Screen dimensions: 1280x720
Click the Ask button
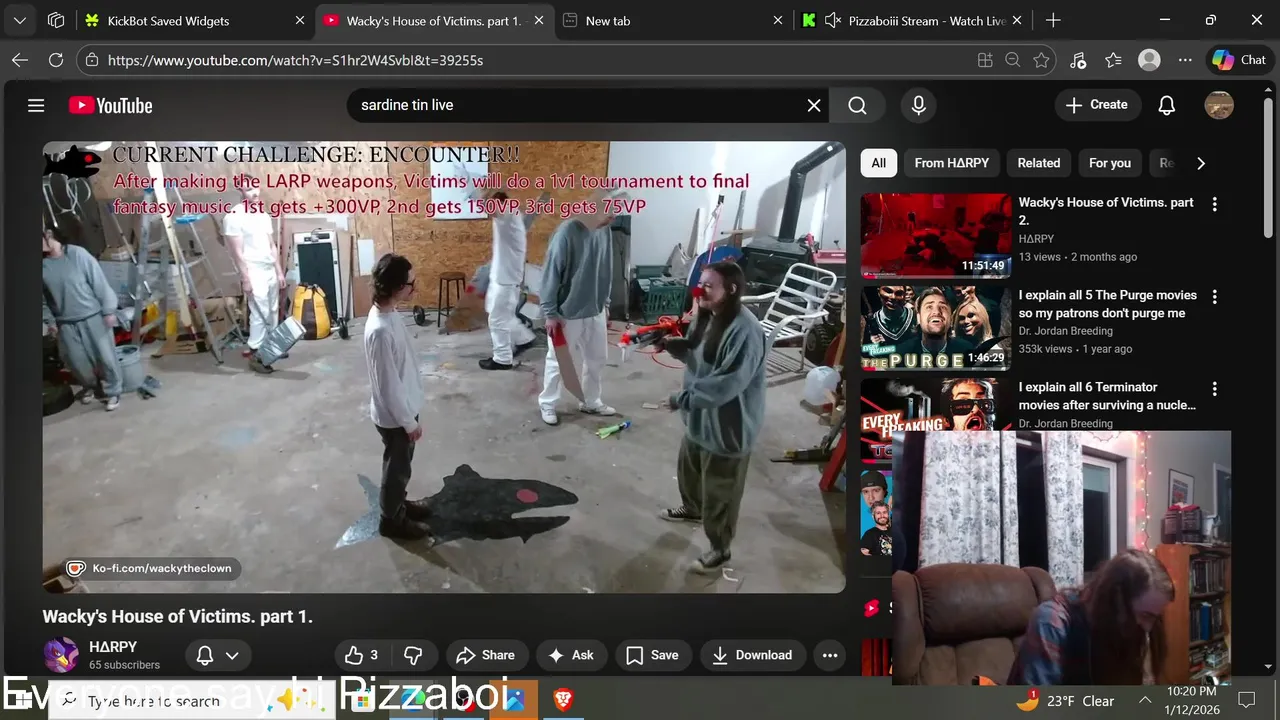[x=571, y=655]
